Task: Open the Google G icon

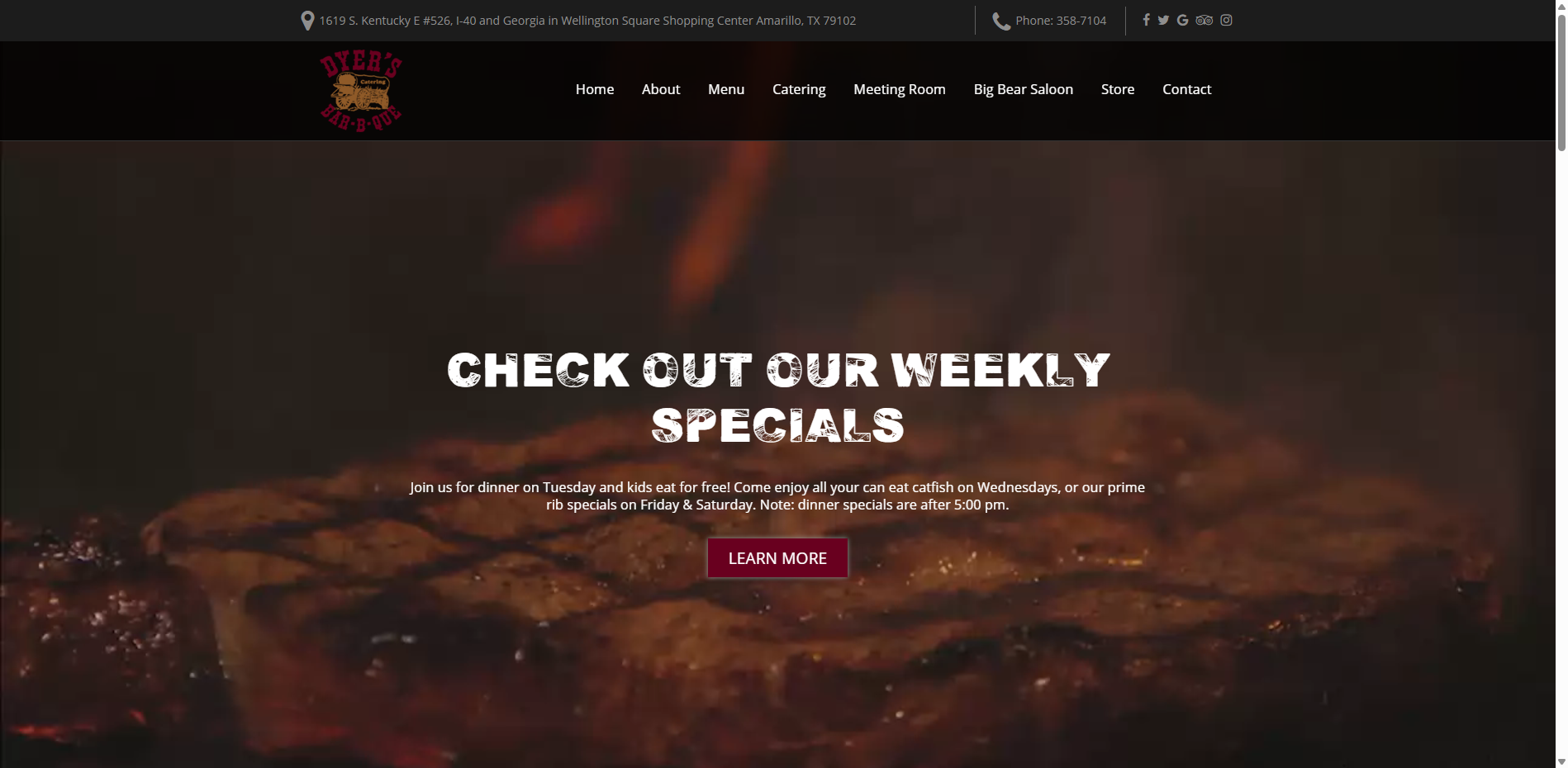Action: [1182, 20]
